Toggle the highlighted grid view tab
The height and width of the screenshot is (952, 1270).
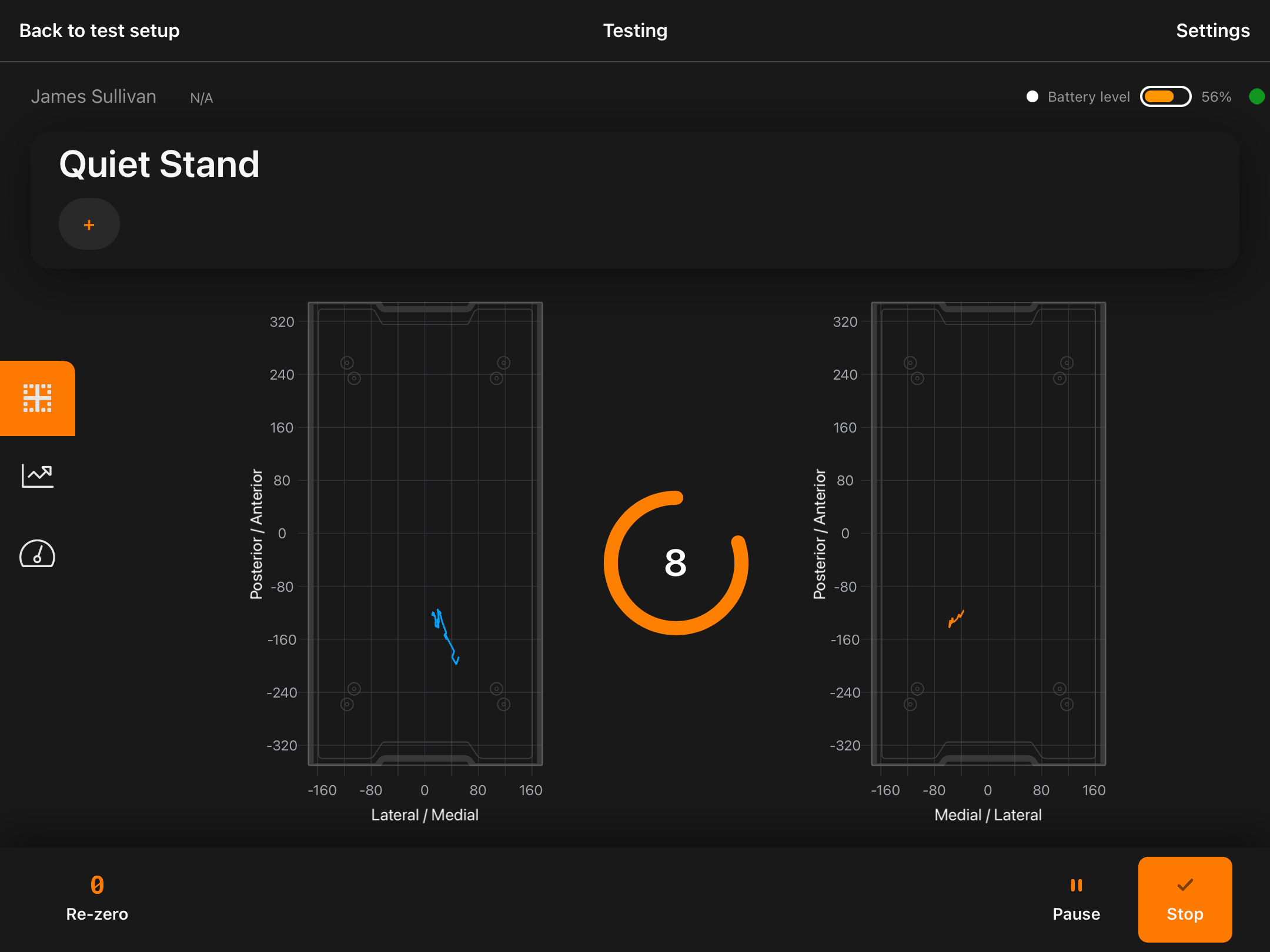click(x=37, y=398)
